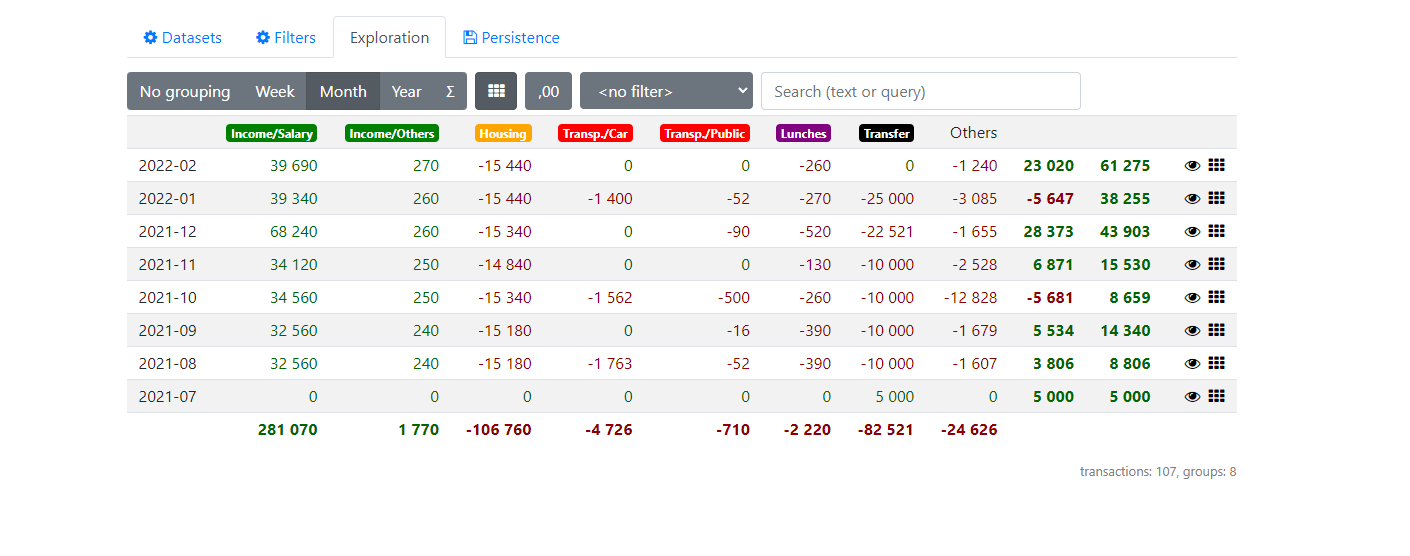Expand the <no filter> dropdown
1410x556 pixels.
click(666, 91)
